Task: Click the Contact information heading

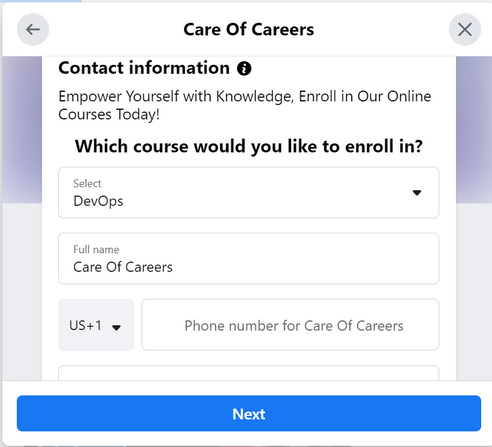Action: click(x=144, y=68)
